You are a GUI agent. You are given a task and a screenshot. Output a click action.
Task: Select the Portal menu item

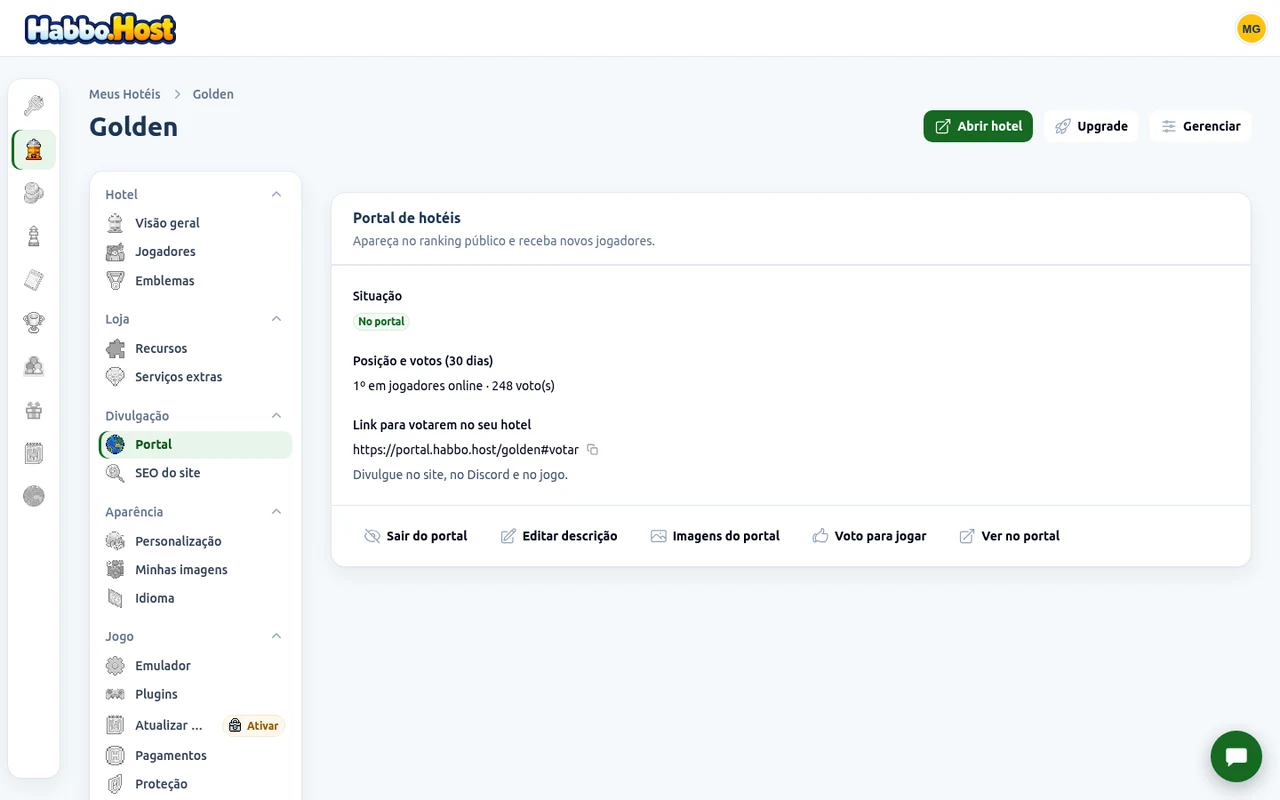(195, 445)
